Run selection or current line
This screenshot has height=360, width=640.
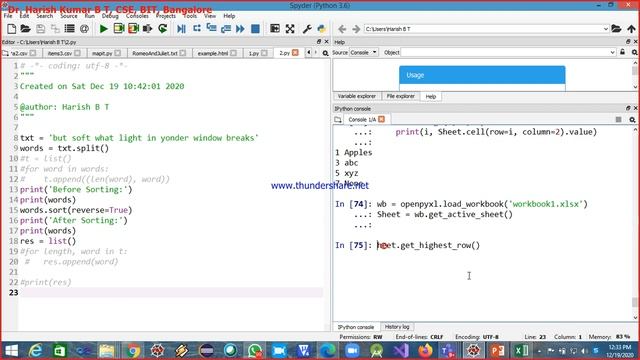(147, 29)
